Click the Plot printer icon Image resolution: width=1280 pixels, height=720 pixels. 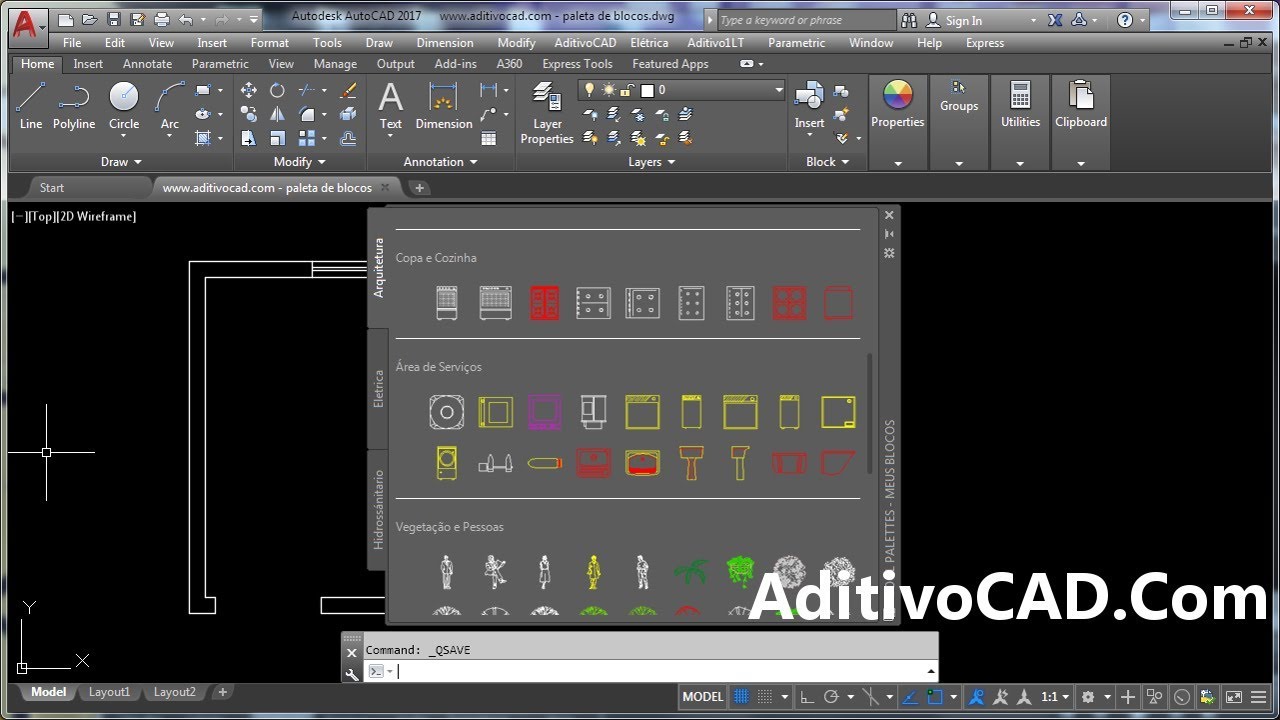[162, 19]
